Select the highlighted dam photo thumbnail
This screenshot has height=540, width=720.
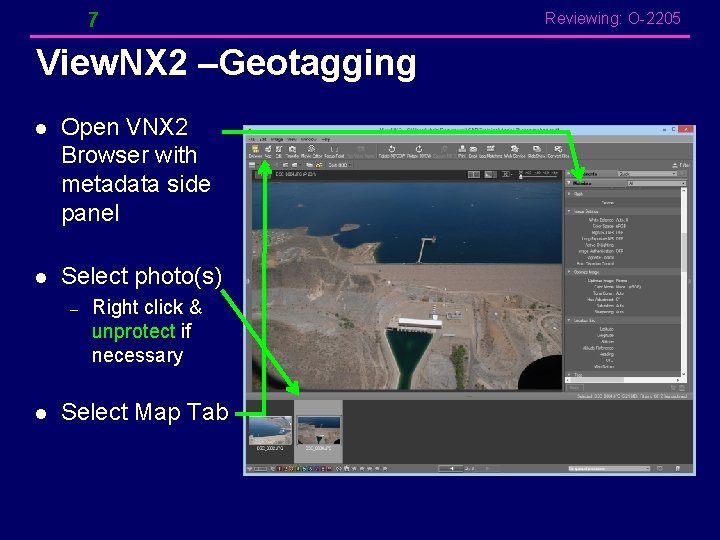(319, 430)
